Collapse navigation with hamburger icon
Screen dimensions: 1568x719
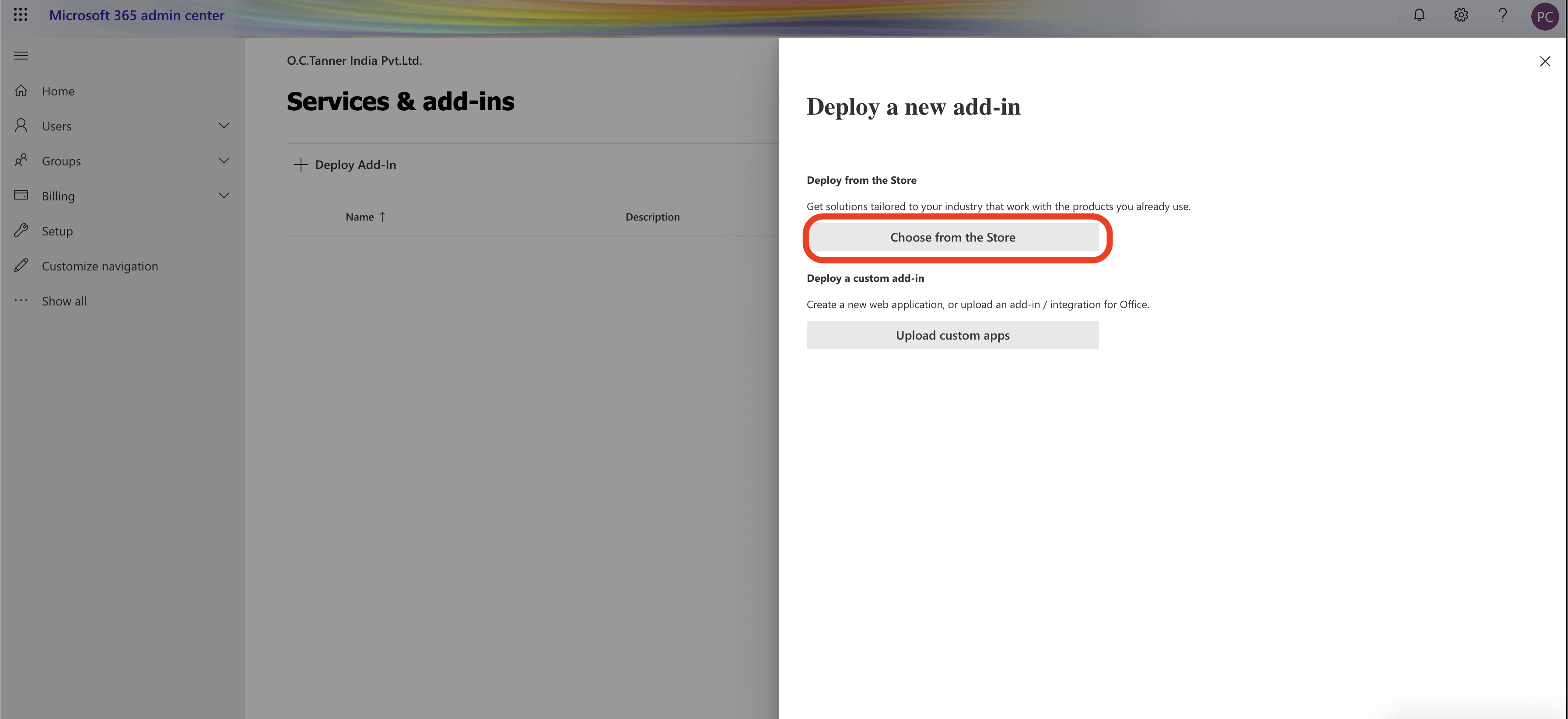21,56
